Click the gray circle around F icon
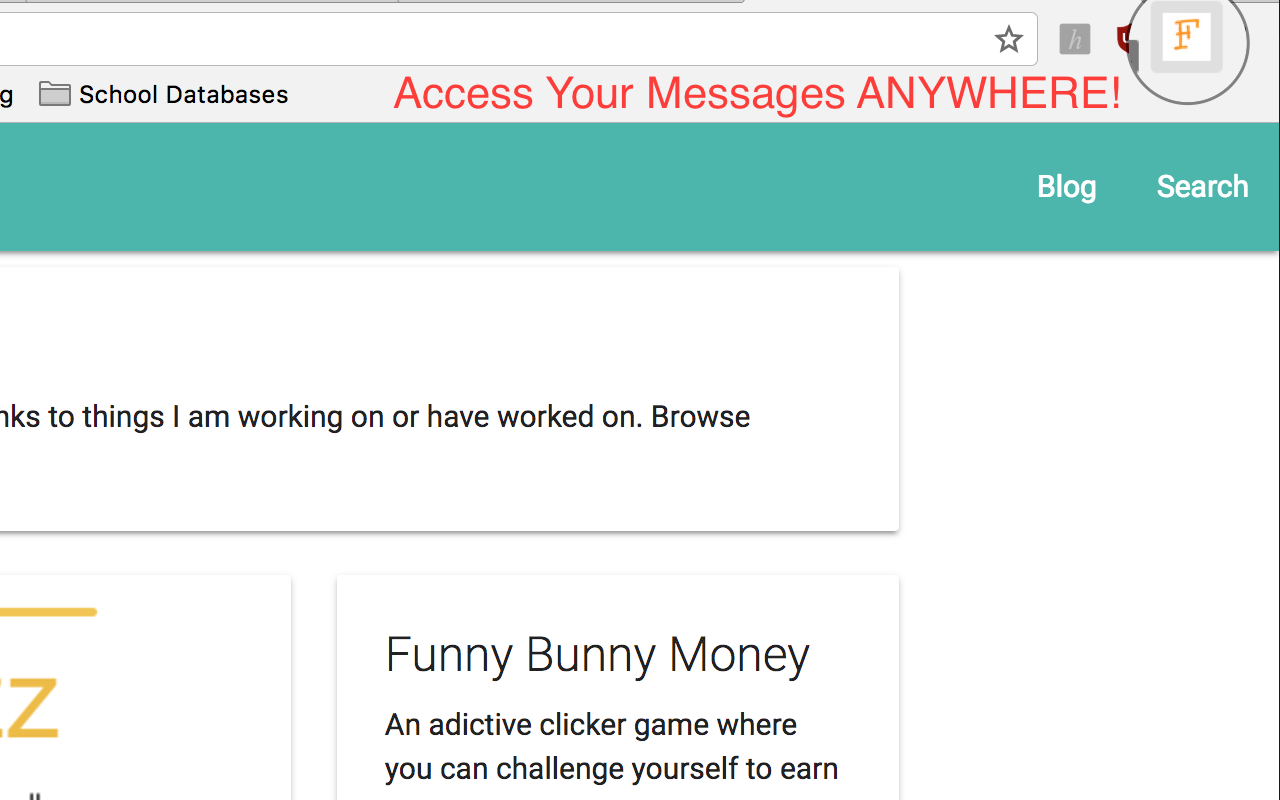This screenshot has width=1280, height=800. pos(1186,42)
